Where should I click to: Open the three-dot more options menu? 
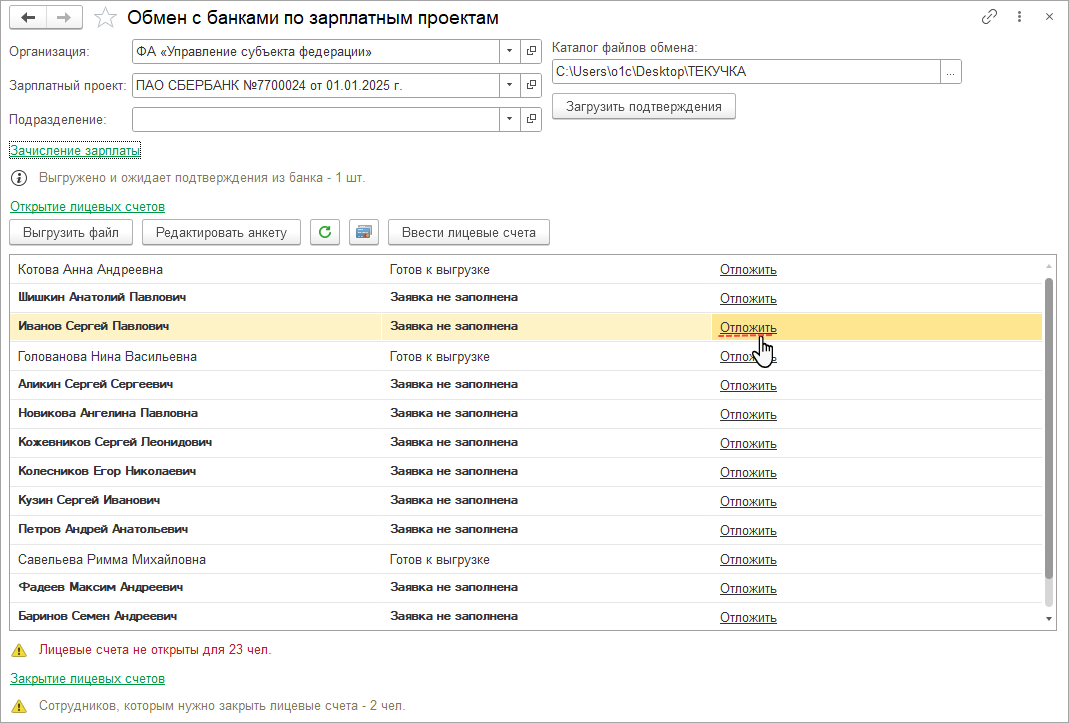[x=1019, y=18]
